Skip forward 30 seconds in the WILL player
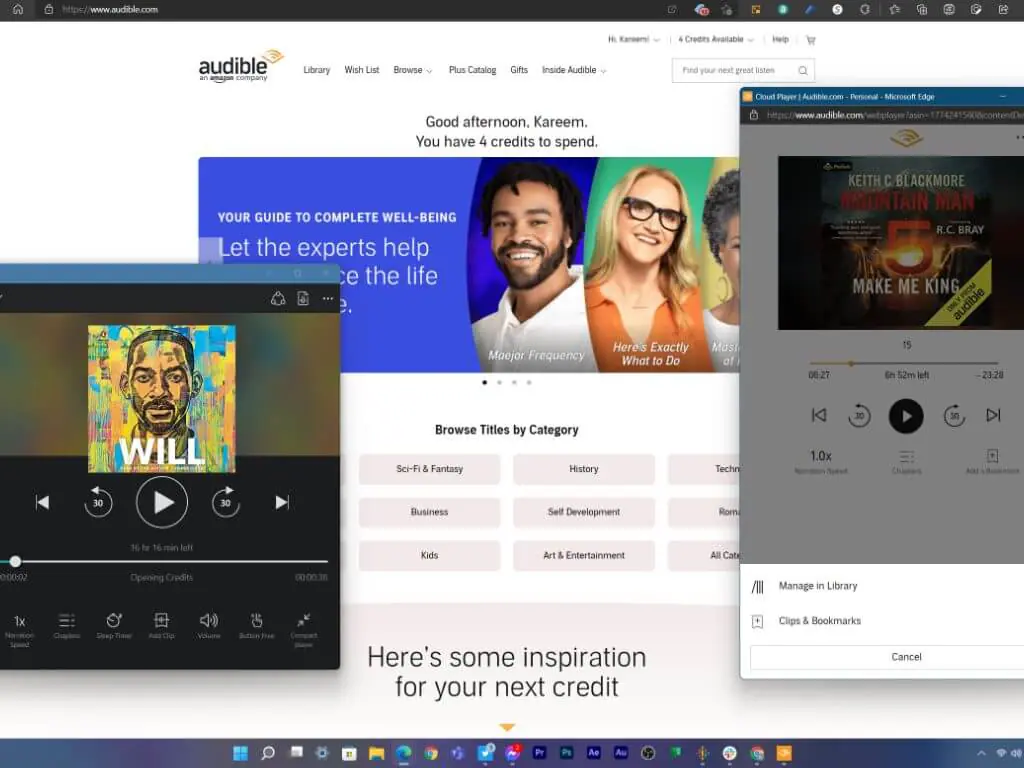 225,502
